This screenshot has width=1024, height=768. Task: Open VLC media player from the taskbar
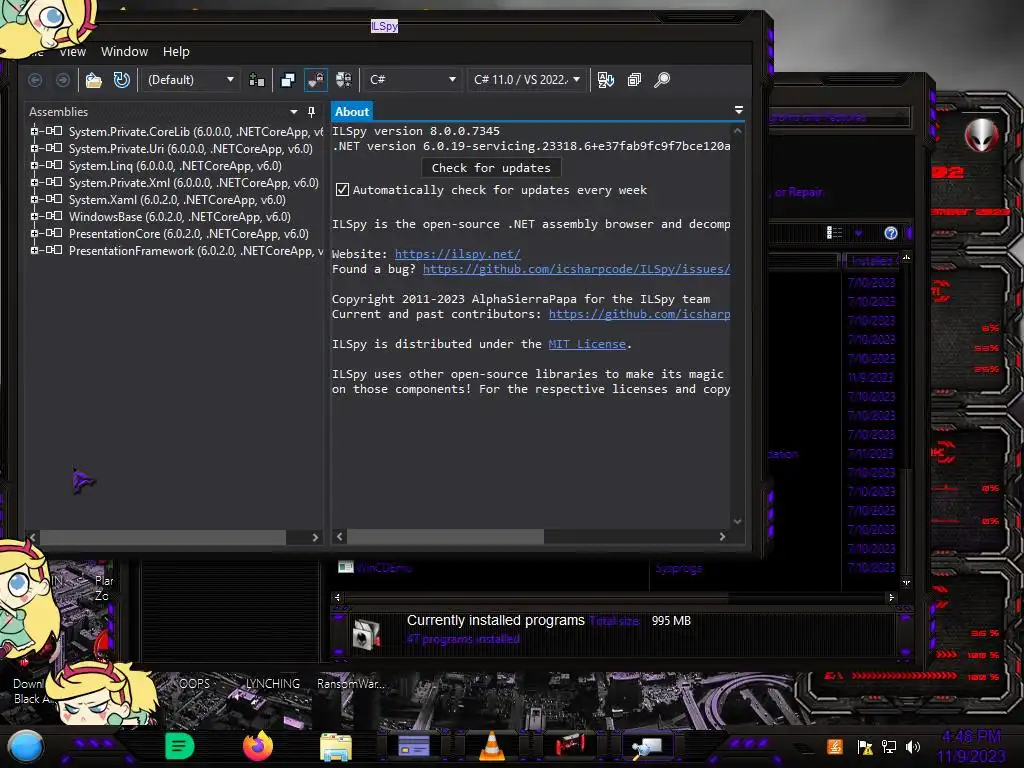492,746
